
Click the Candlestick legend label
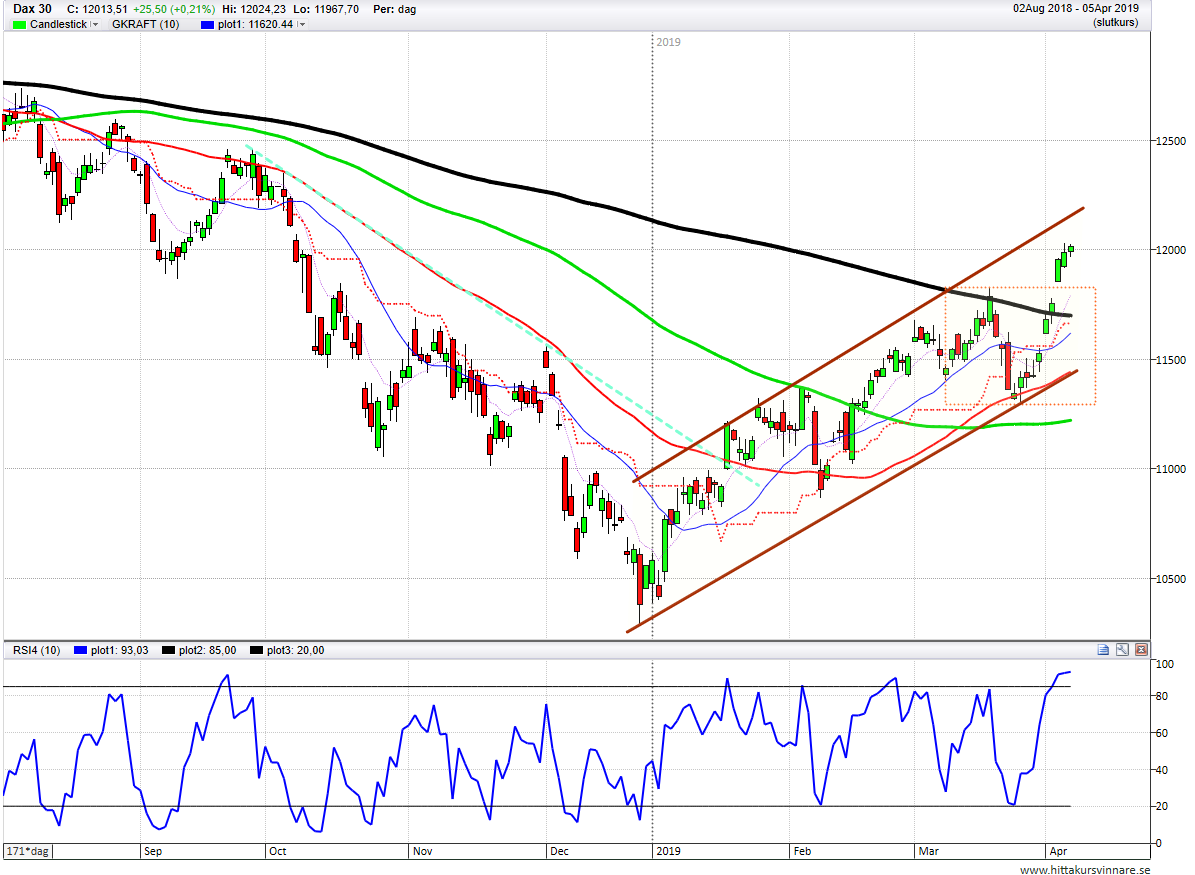click(x=59, y=24)
